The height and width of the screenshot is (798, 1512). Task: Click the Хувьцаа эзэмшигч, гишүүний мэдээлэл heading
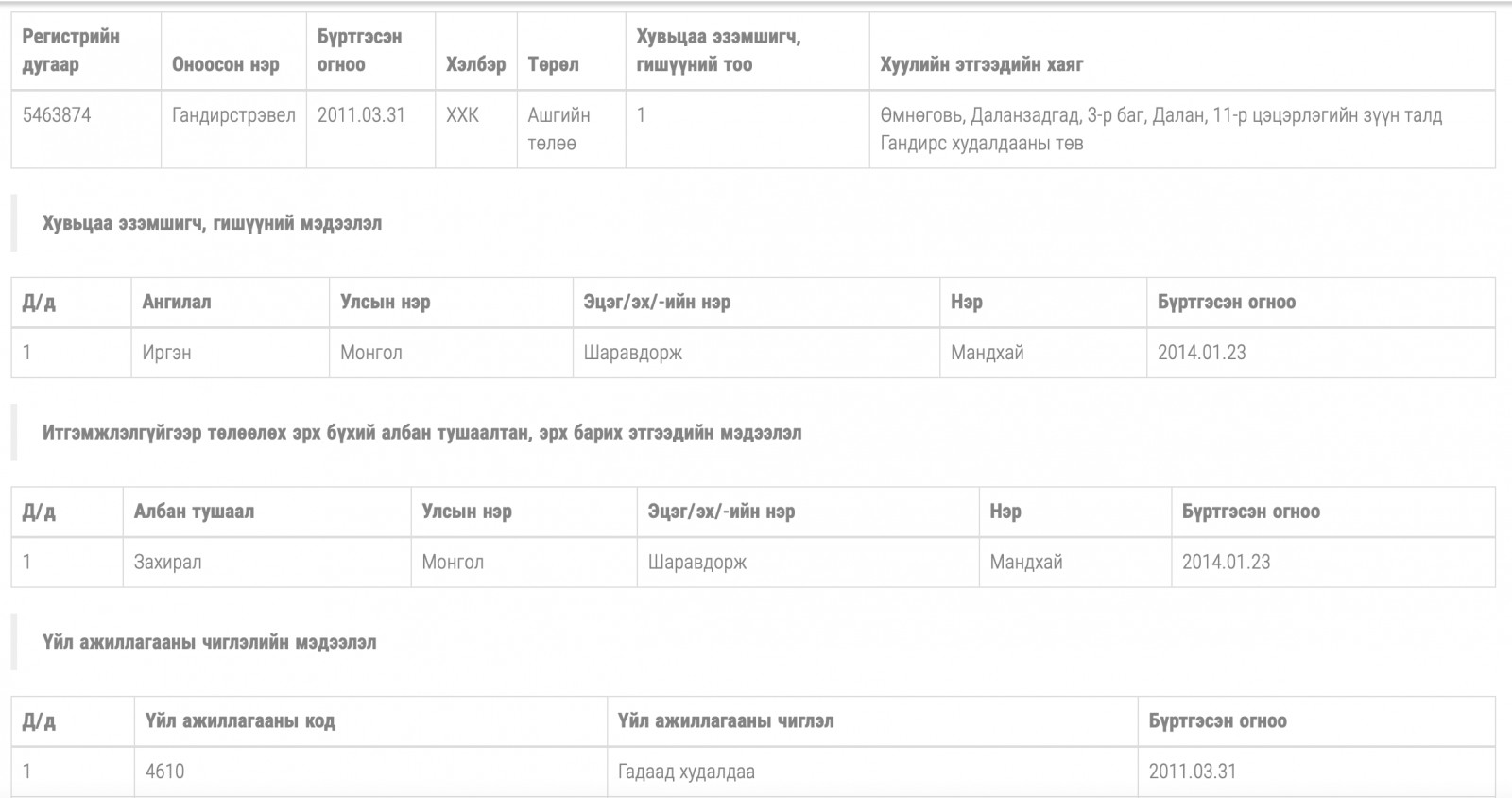point(212,223)
